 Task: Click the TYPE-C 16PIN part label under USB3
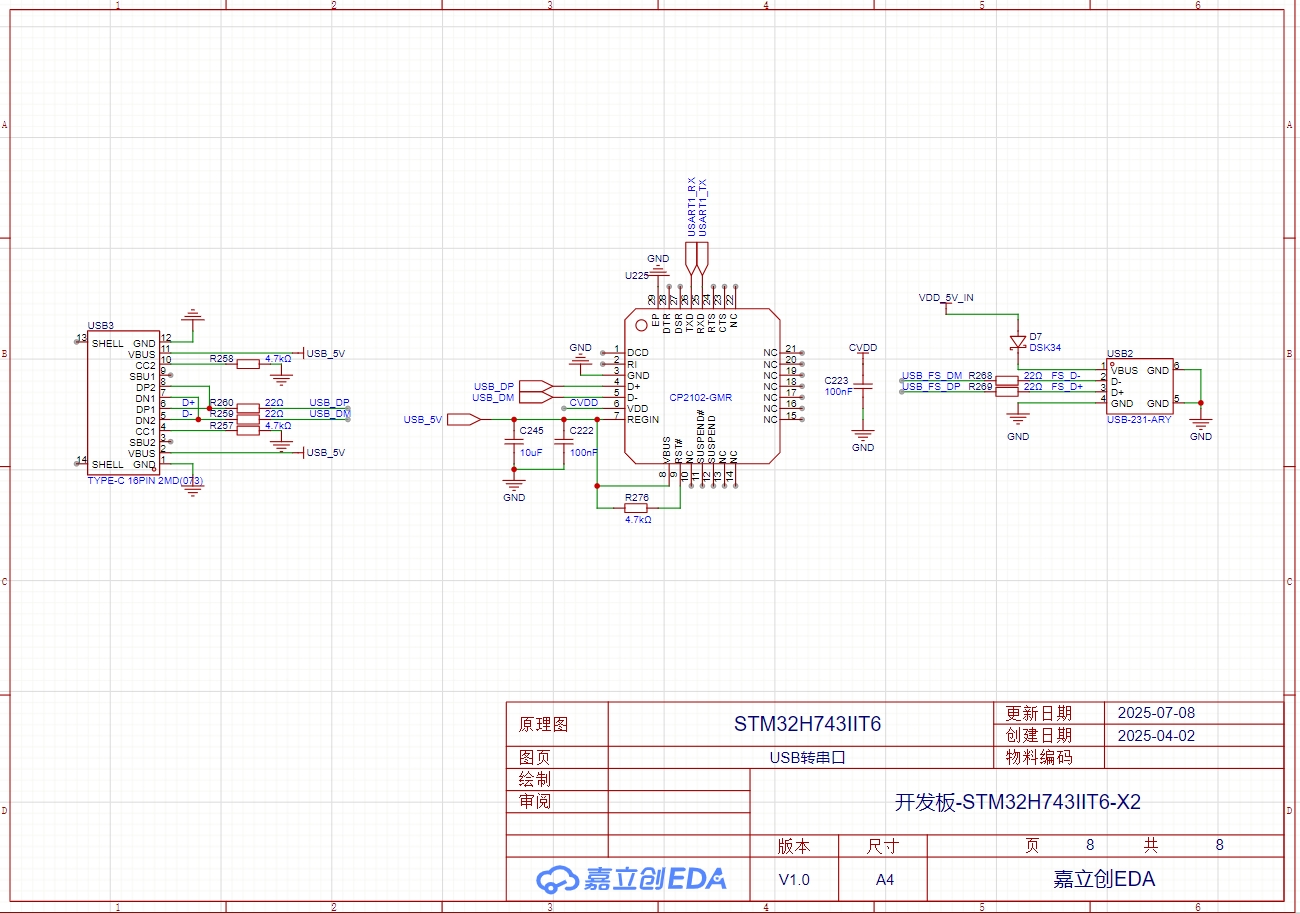[x=146, y=481]
